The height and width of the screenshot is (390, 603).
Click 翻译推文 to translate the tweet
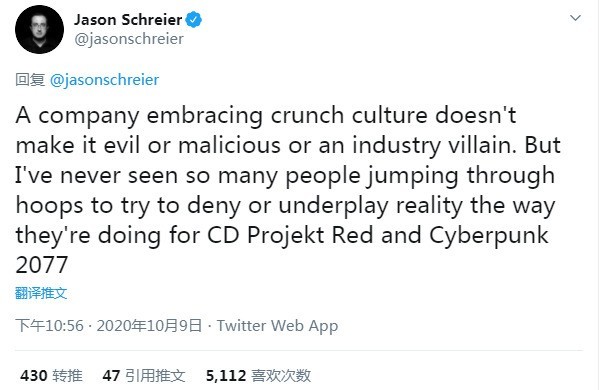click(x=41, y=293)
